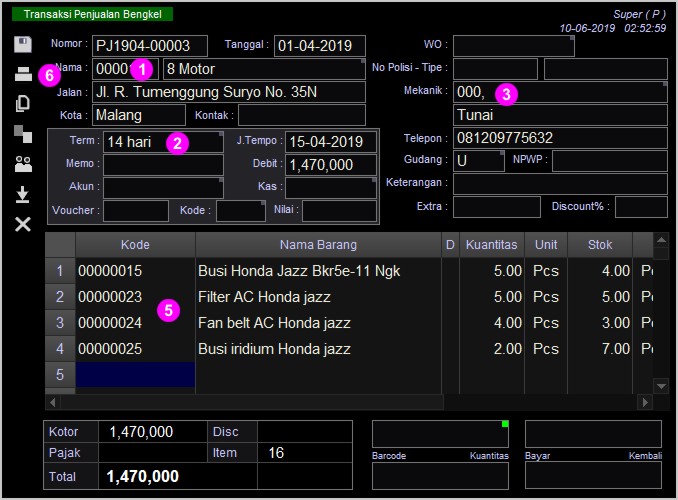Open the Term lookup showing 14 hari
Image resolution: width=678 pixels, height=500 pixels.
point(163,142)
